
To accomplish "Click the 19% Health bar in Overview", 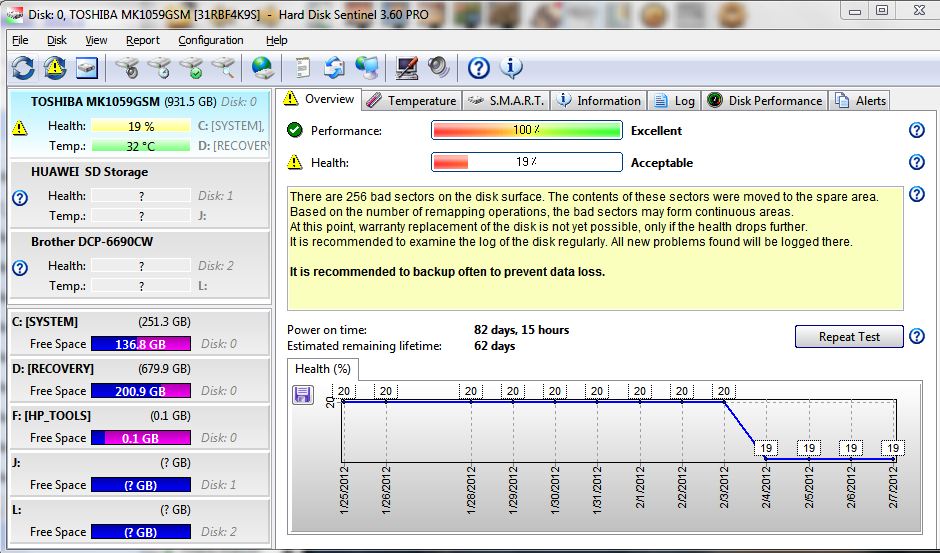I will tap(526, 162).
